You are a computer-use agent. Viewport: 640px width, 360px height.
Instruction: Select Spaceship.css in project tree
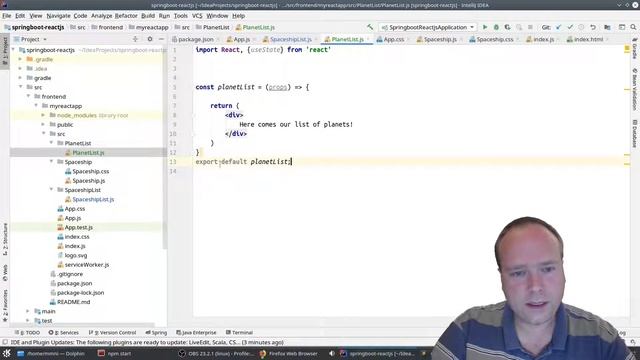[x=90, y=171]
